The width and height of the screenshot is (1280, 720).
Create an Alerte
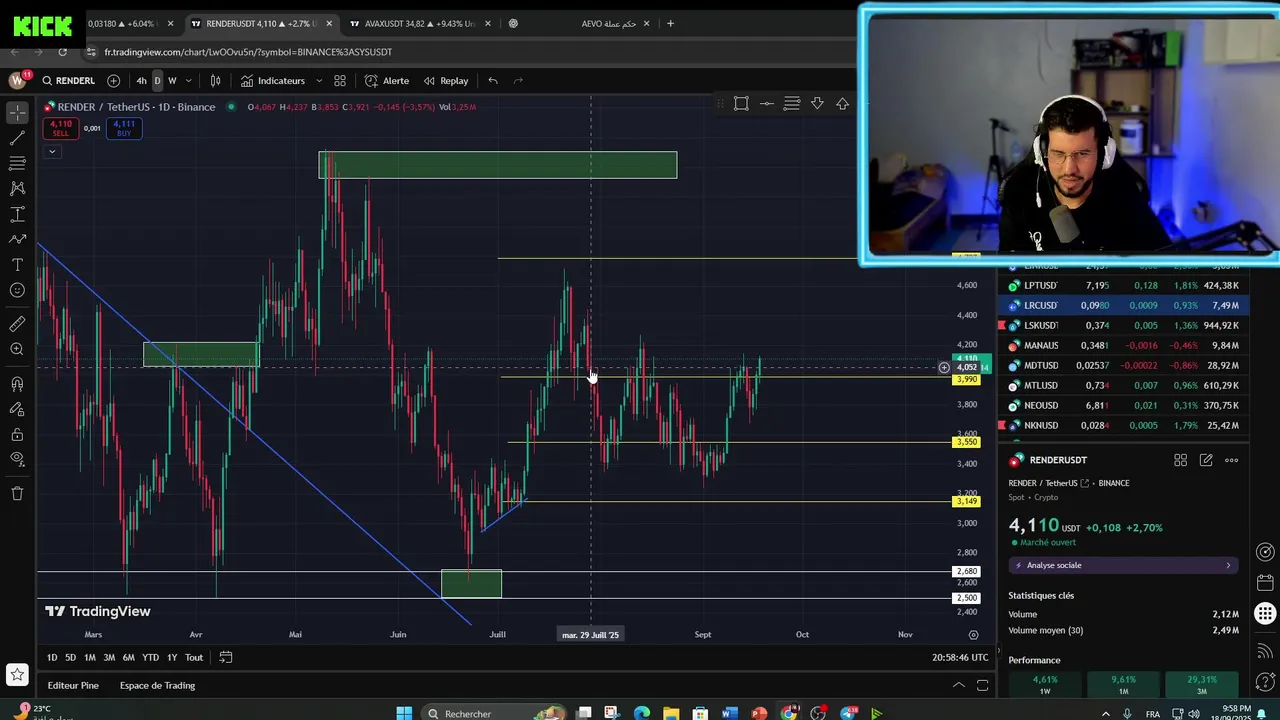[x=387, y=81]
